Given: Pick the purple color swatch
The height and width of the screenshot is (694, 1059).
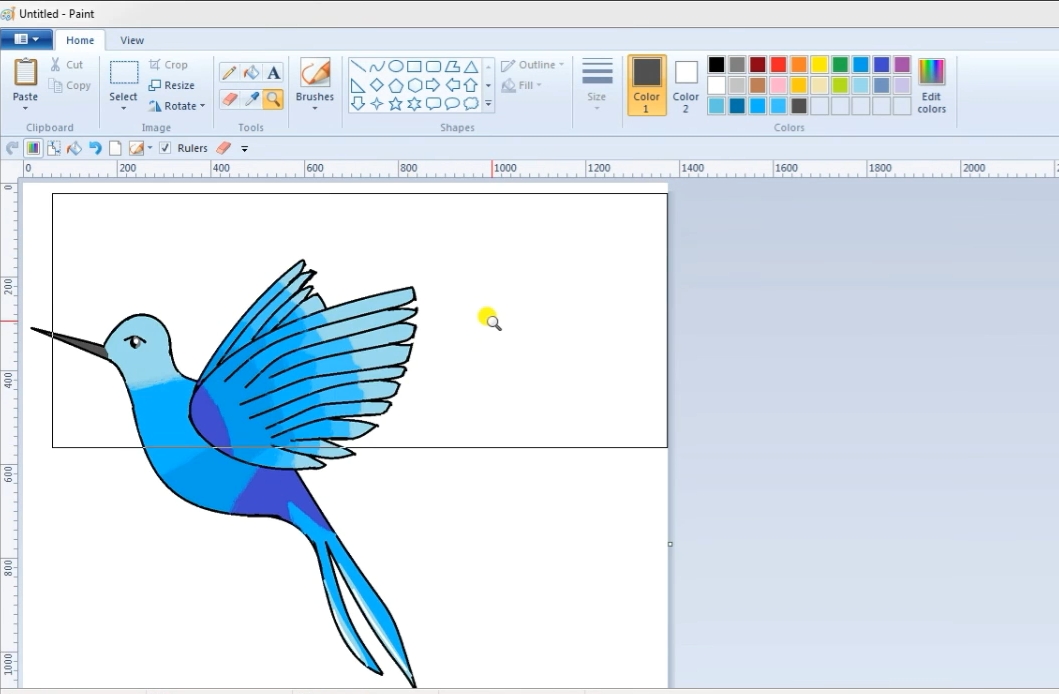Looking at the screenshot, I should pyautogui.click(x=902, y=65).
